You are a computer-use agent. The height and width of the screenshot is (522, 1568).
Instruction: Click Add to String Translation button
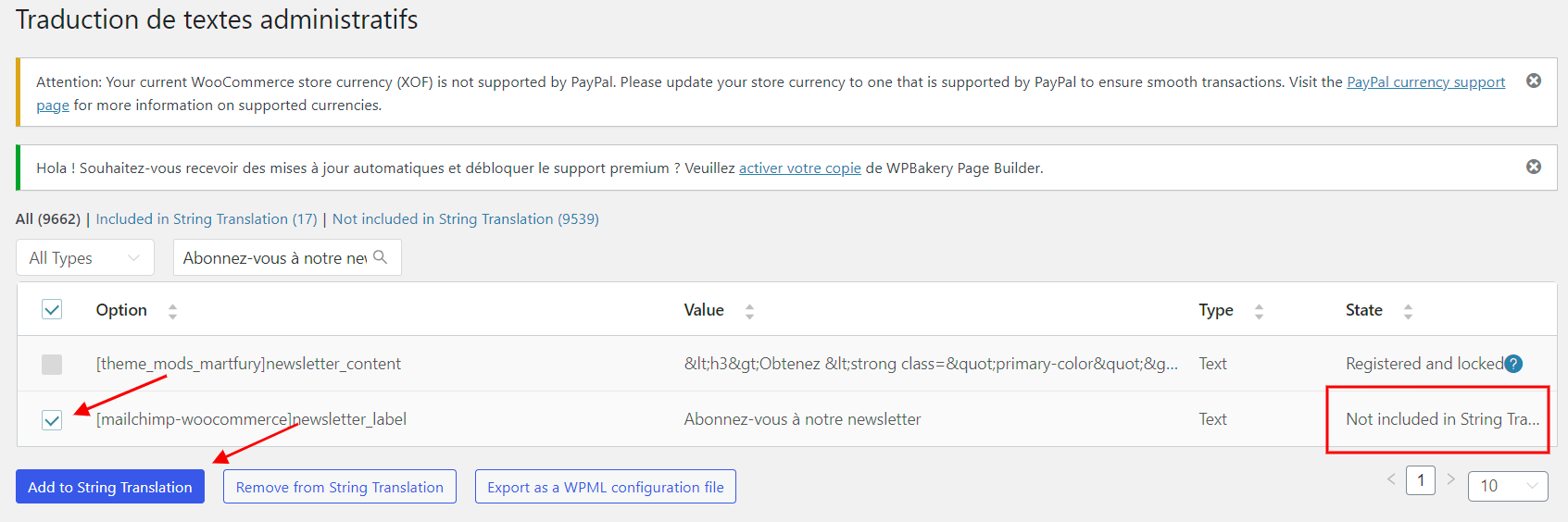110,487
